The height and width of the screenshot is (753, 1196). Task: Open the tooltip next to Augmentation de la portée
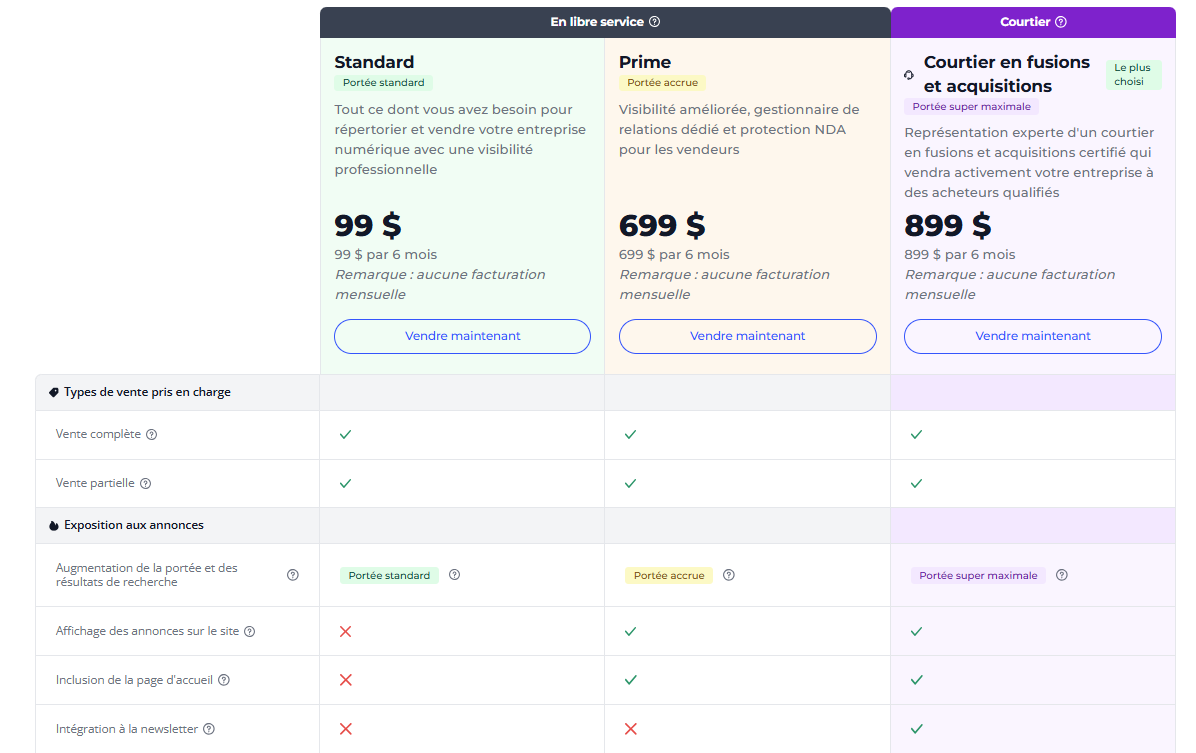tap(293, 574)
